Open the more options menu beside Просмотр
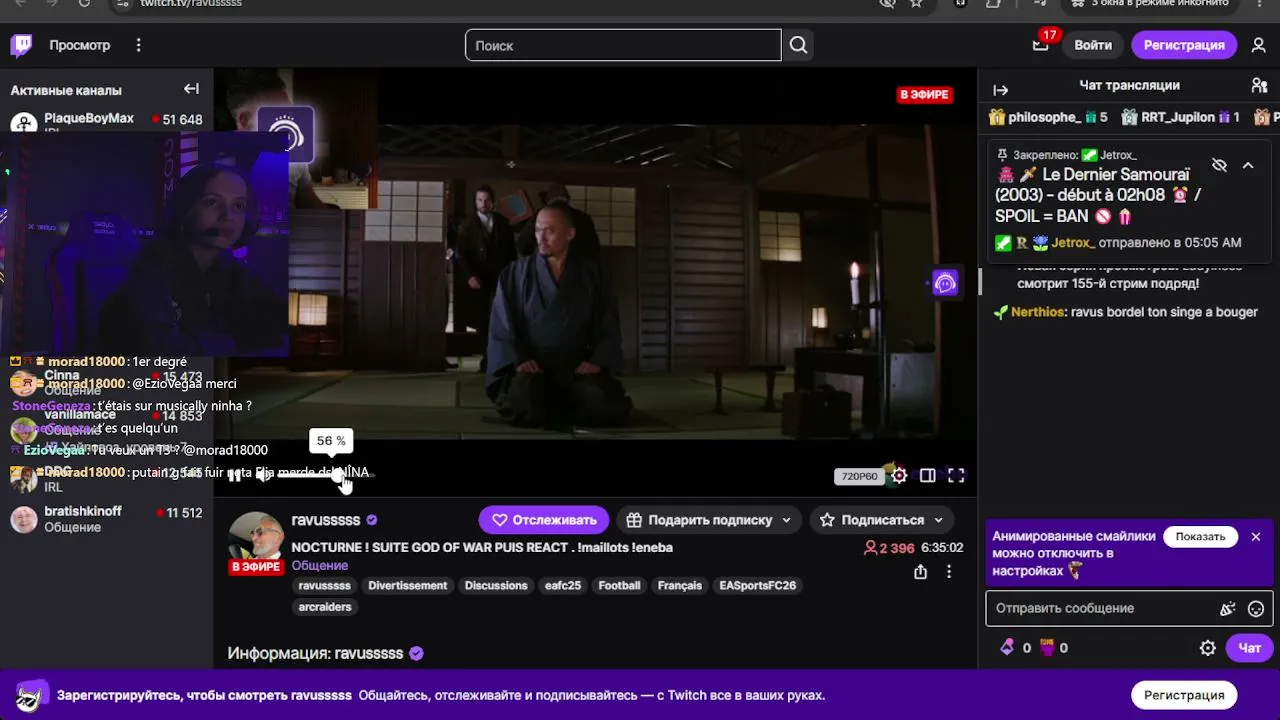This screenshot has width=1280, height=720. [139, 45]
